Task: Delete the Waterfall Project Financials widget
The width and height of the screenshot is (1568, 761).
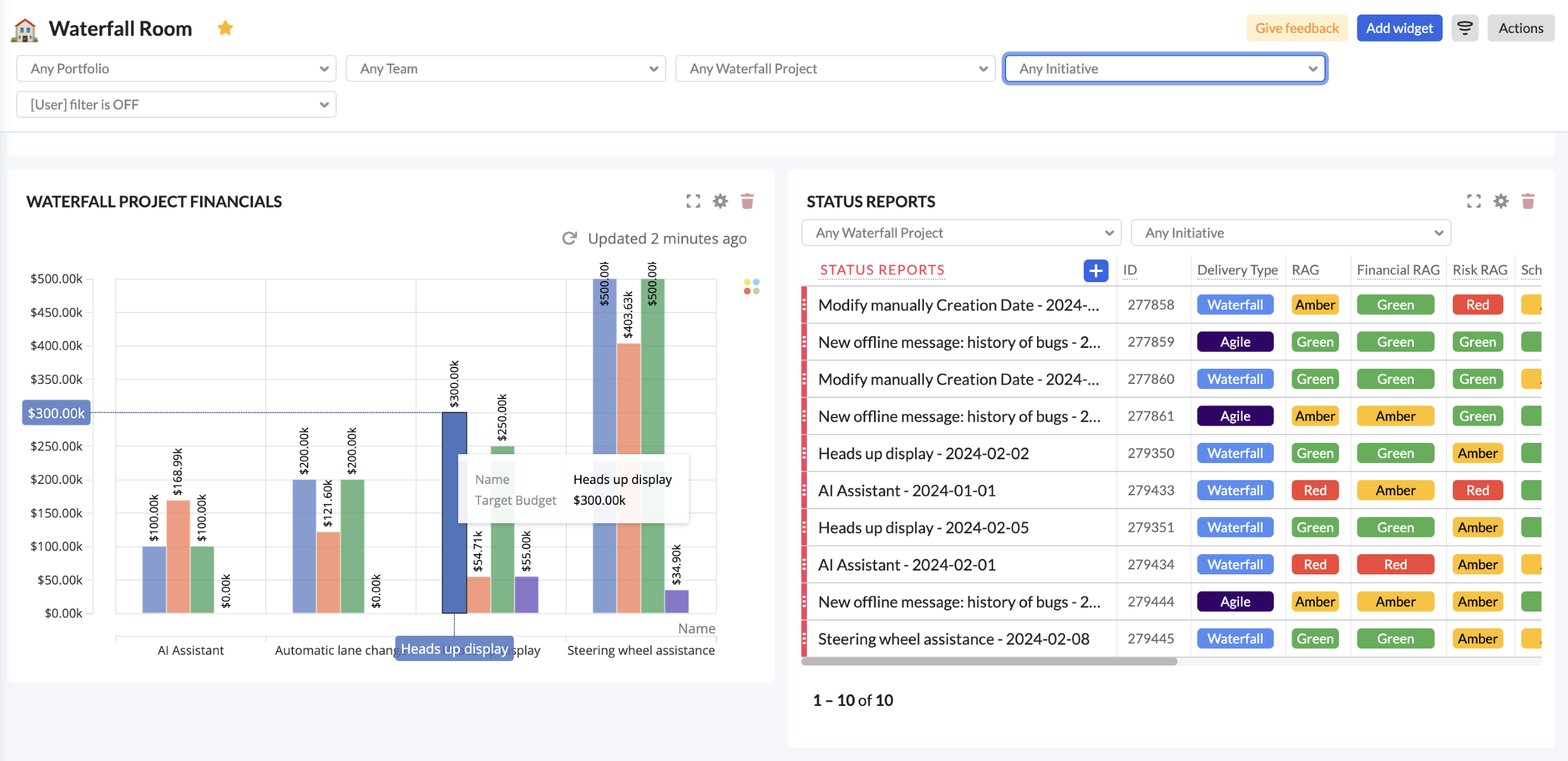Action: [747, 201]
